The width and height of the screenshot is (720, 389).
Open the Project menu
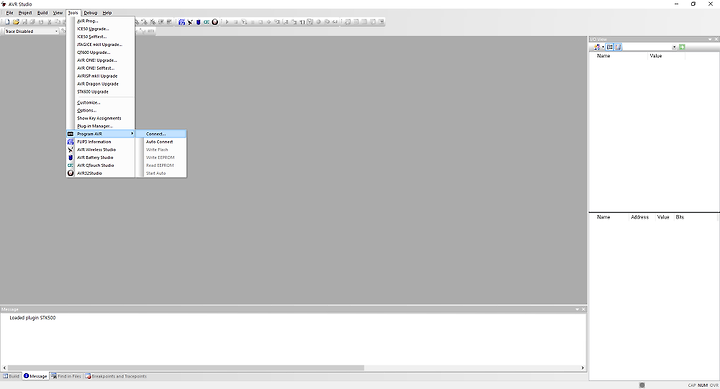pos(25,13)
